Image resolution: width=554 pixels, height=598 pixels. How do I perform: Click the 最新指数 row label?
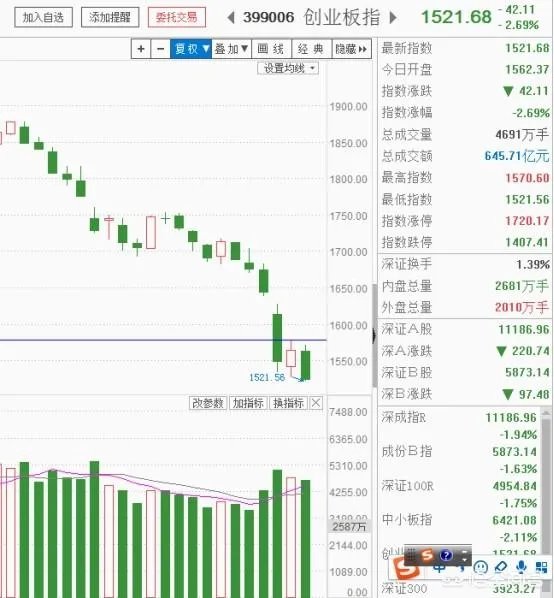point(407,48)
